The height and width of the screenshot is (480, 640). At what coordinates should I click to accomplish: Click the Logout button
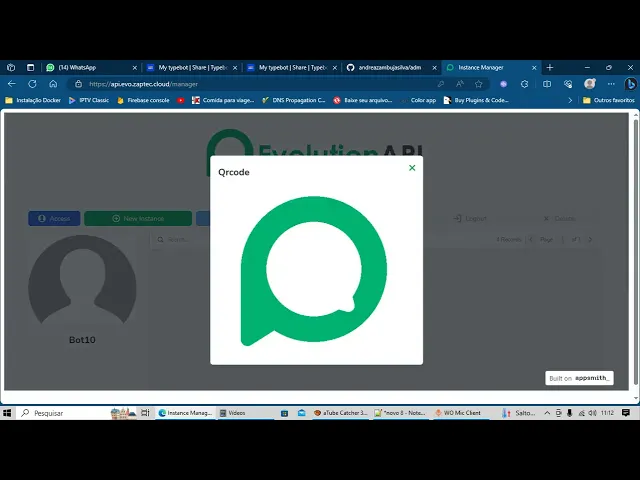(x=470, y=218)
